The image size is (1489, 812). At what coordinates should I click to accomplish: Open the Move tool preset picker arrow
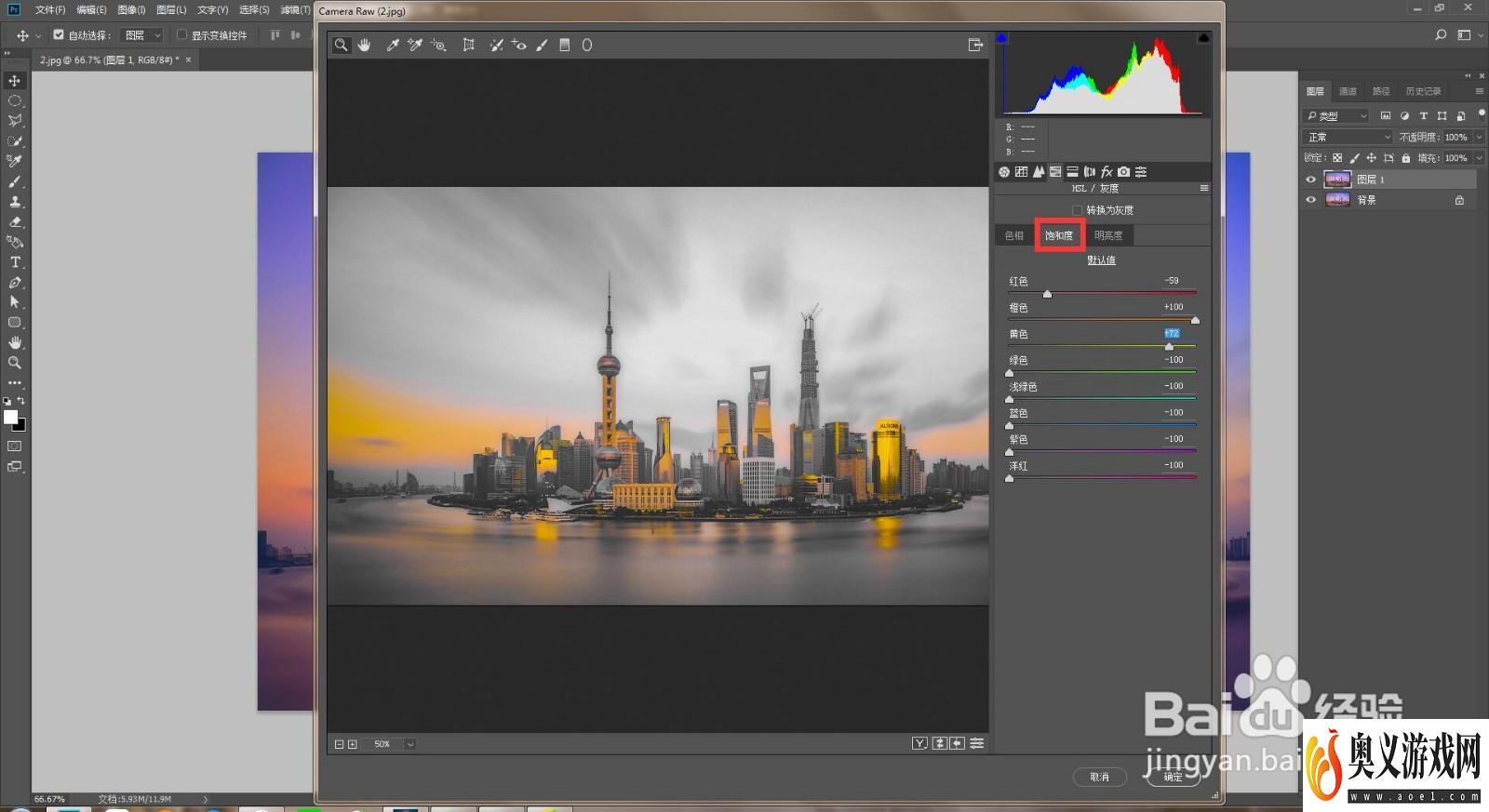tap(38, 35)
